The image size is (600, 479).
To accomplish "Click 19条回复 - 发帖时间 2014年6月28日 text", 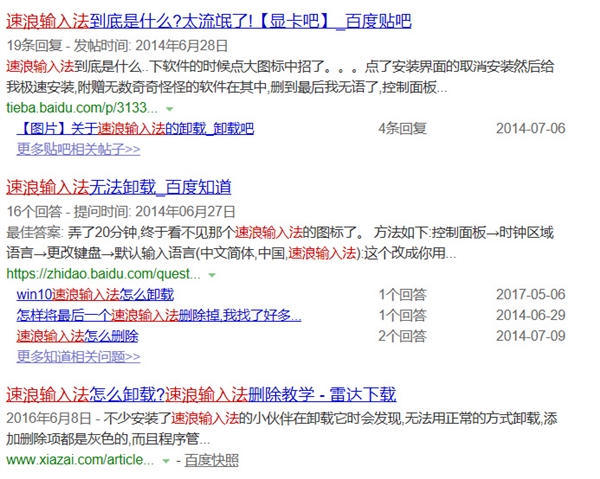I will (x=117, y=46).
